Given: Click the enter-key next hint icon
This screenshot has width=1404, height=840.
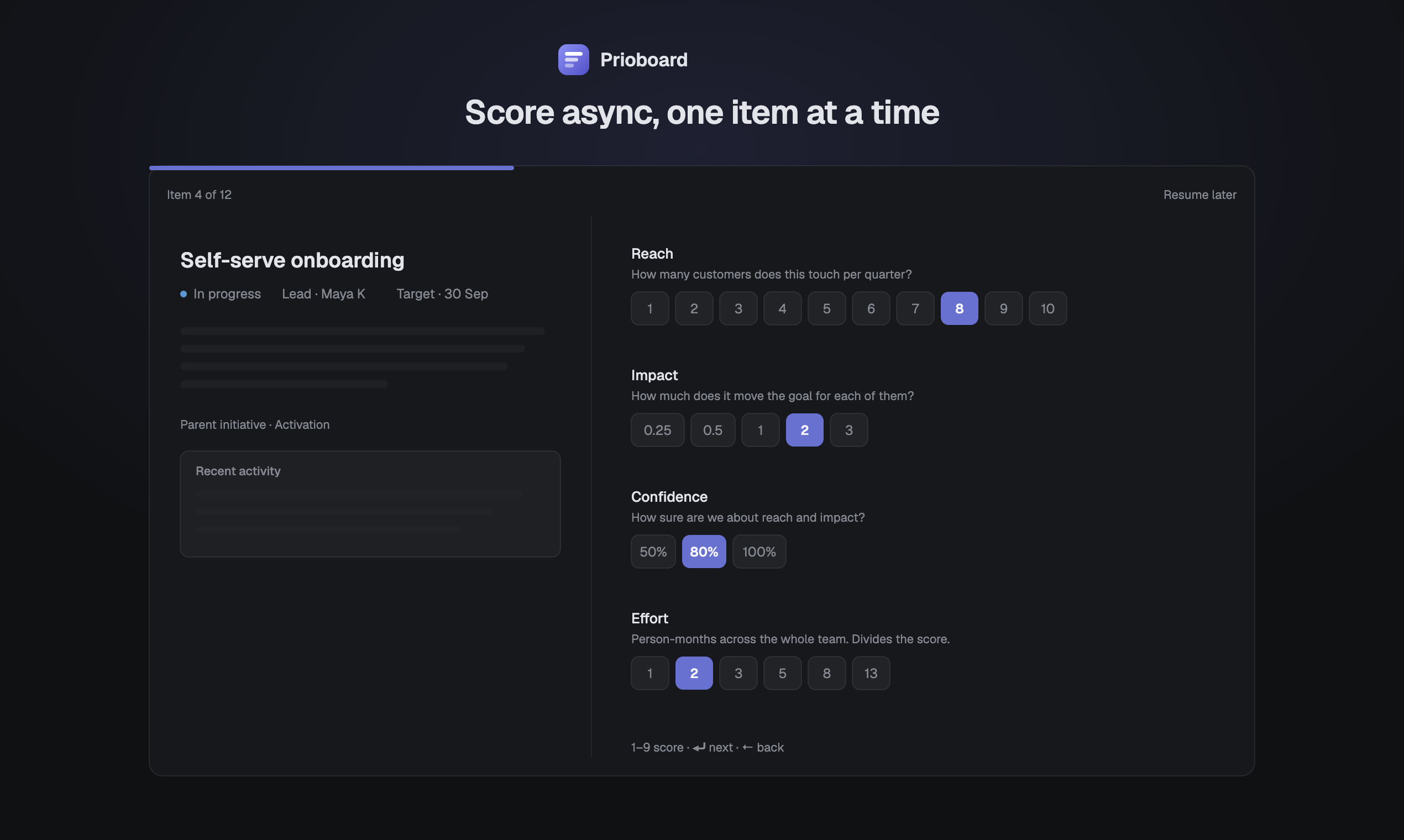Looking at the screenshot, I should pyautogui.click(x=699, y=748).
